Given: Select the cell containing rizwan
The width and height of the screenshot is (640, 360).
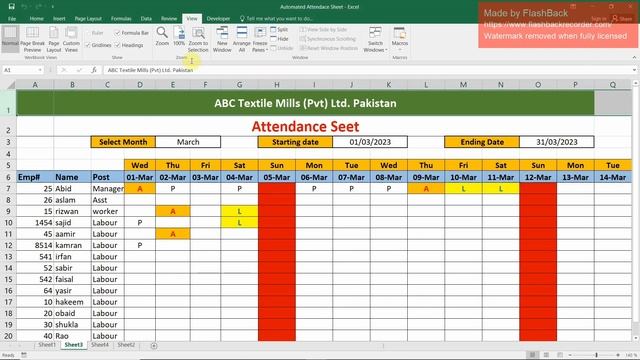Looking at the screenshot, I should point(72,211).
